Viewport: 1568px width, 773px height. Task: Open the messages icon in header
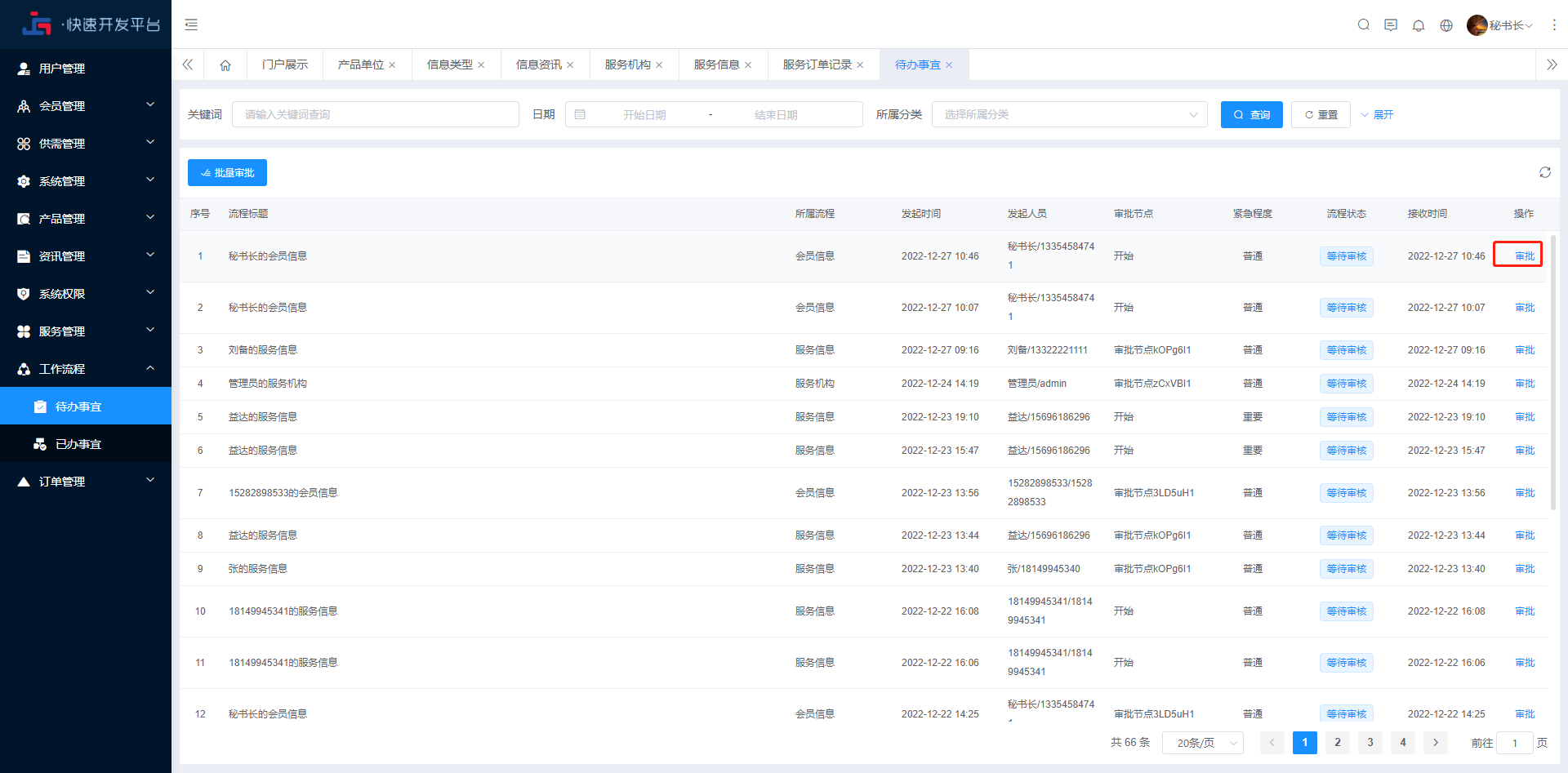[1391, 24]
